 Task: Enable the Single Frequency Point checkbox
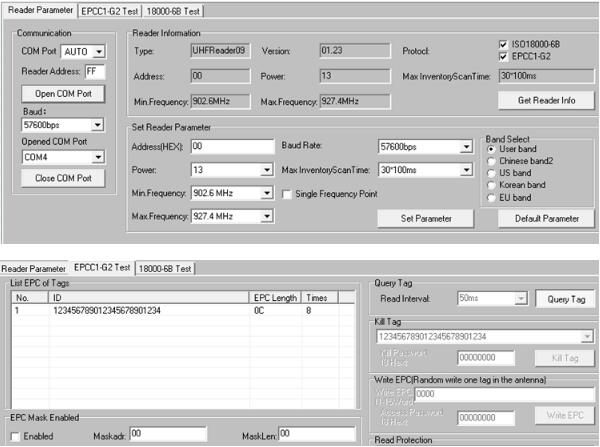click(x=288, y=194)
